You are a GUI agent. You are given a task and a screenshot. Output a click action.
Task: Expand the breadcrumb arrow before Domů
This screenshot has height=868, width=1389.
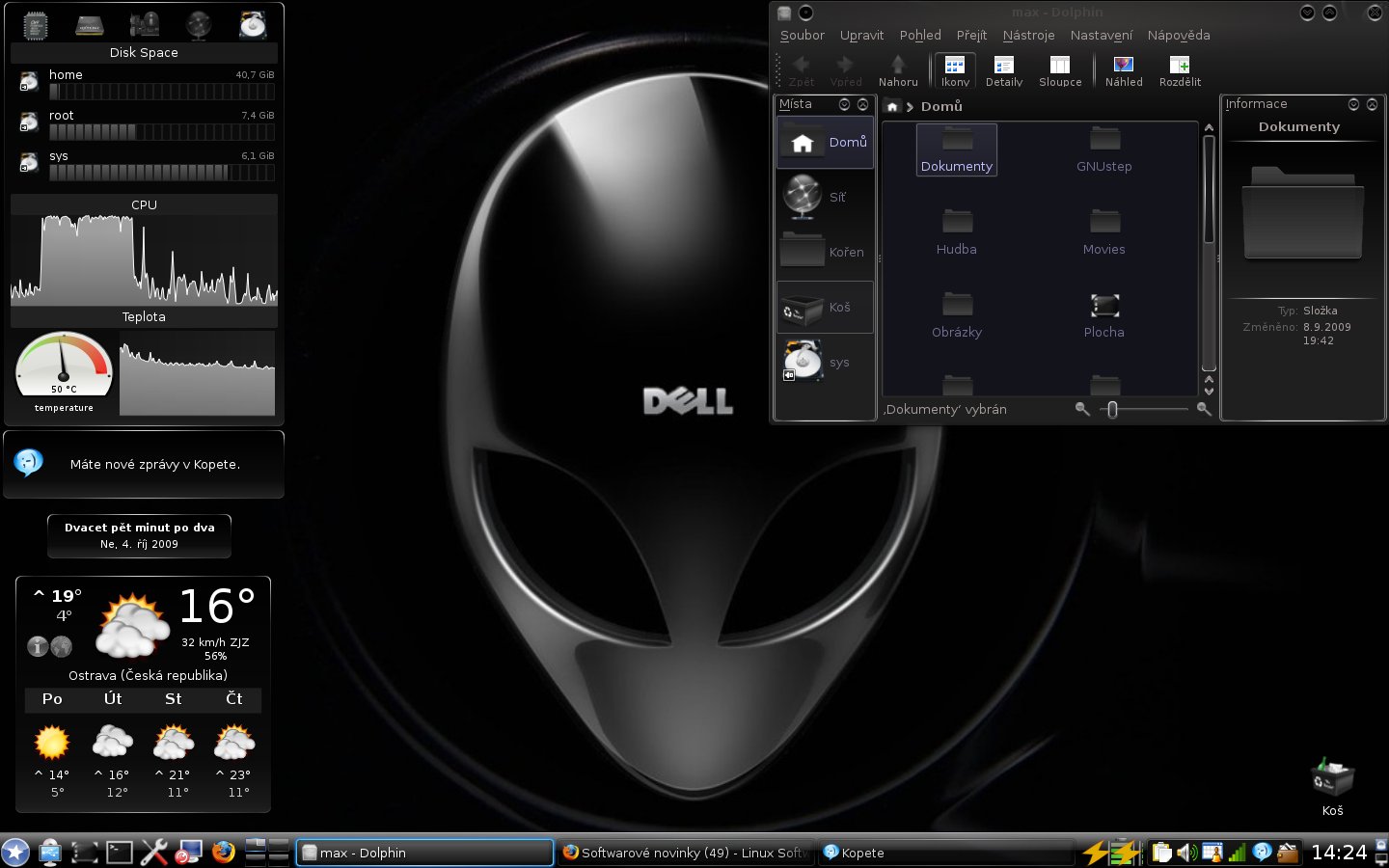point(910,107)
